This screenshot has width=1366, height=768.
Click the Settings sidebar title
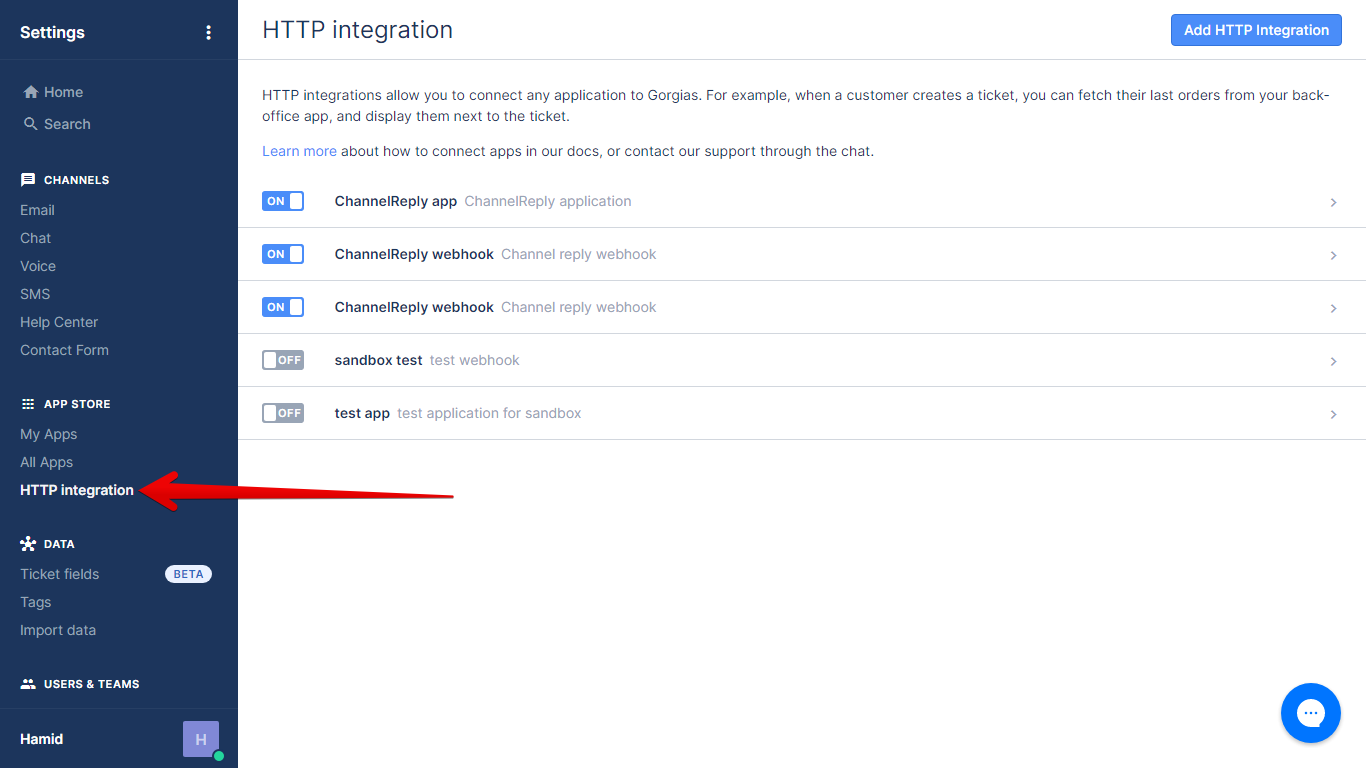(x=52, y=32)
